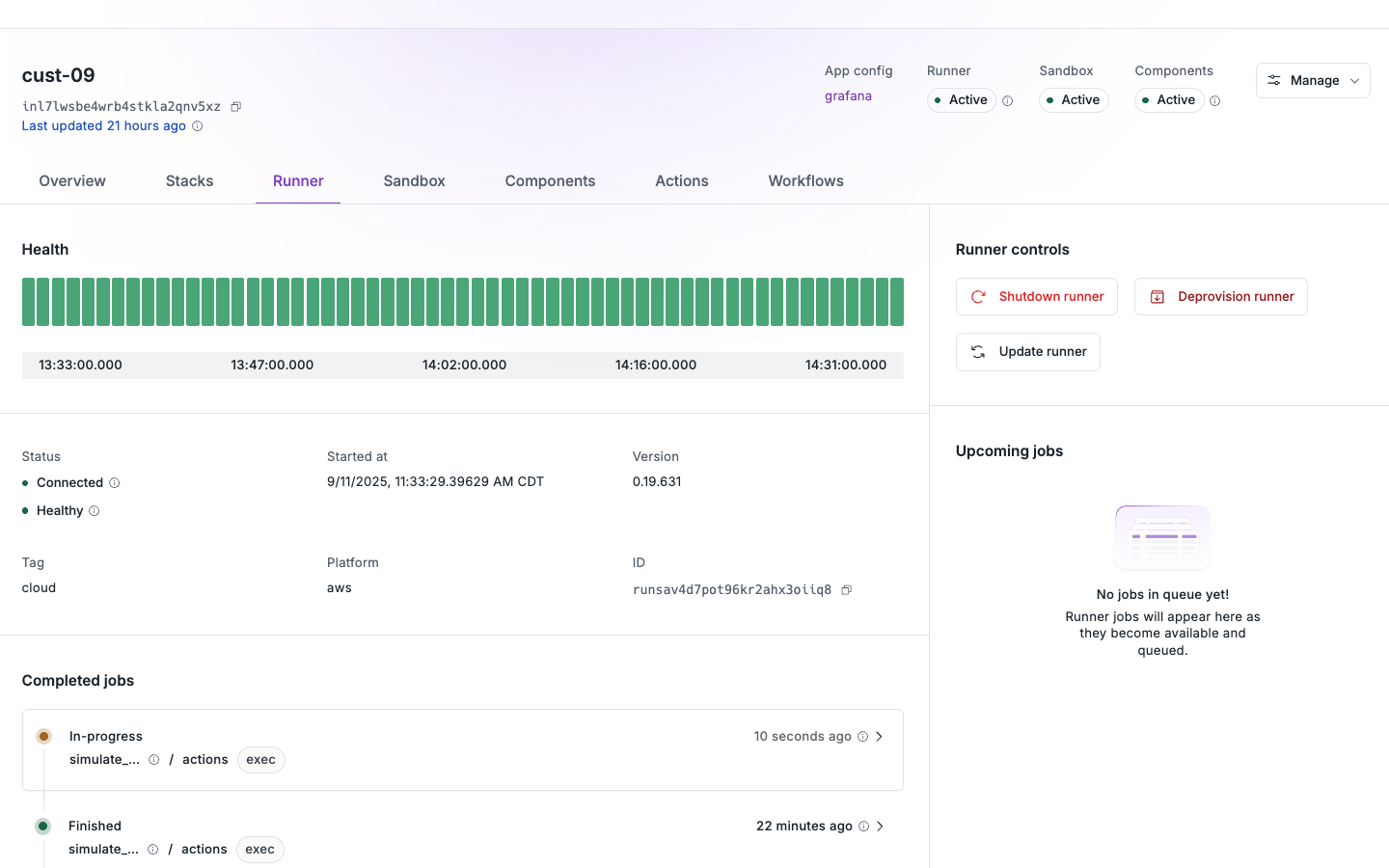Click the info icon next to Connected status
Viewport: 1389px width, 868px height.
tap(115, 482)
